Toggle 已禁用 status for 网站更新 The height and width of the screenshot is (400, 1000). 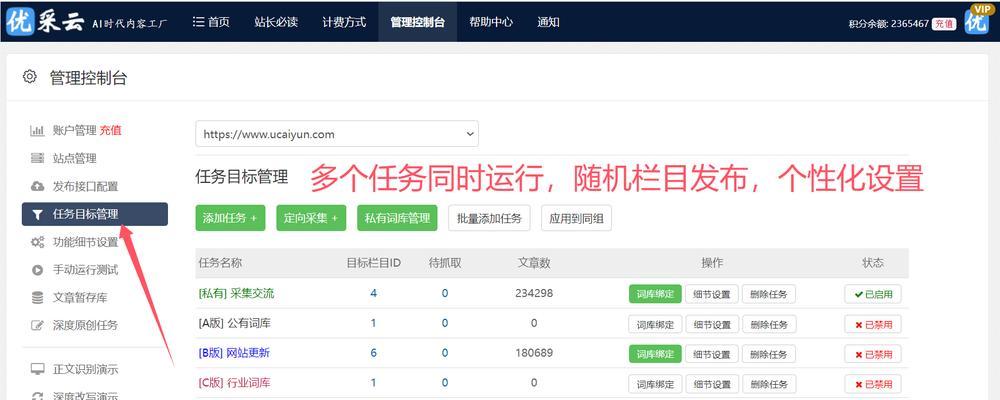pos(873,353)
